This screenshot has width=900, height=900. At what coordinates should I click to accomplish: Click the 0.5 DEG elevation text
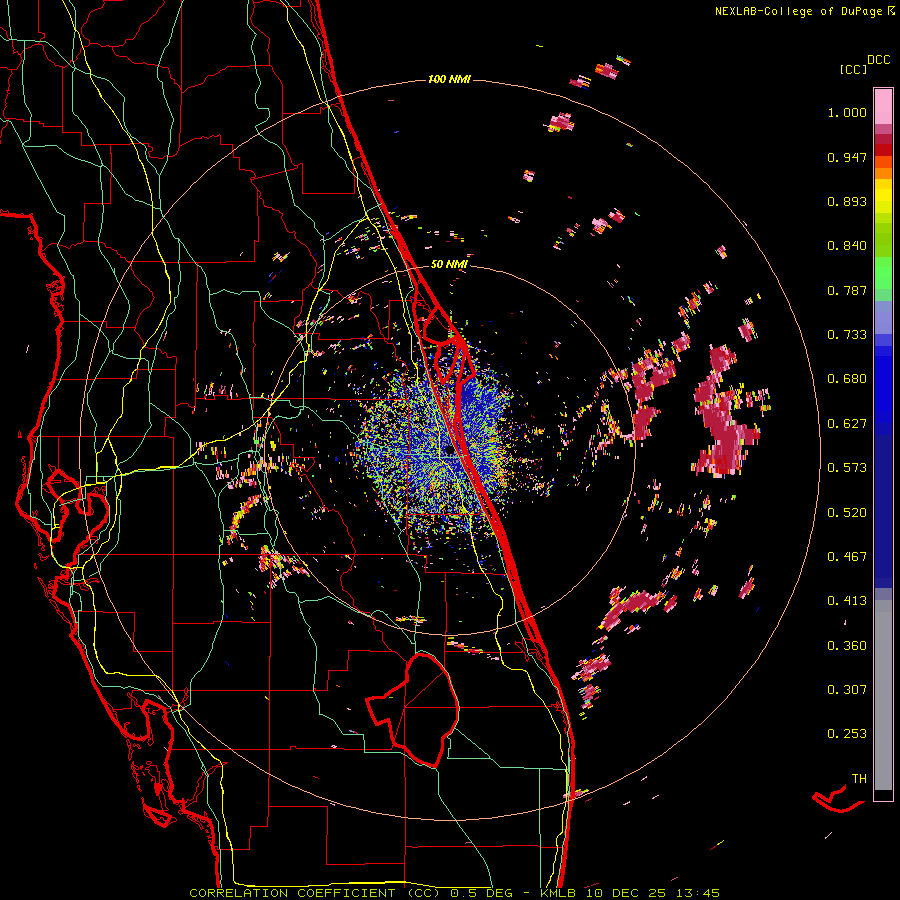[483, 893]
